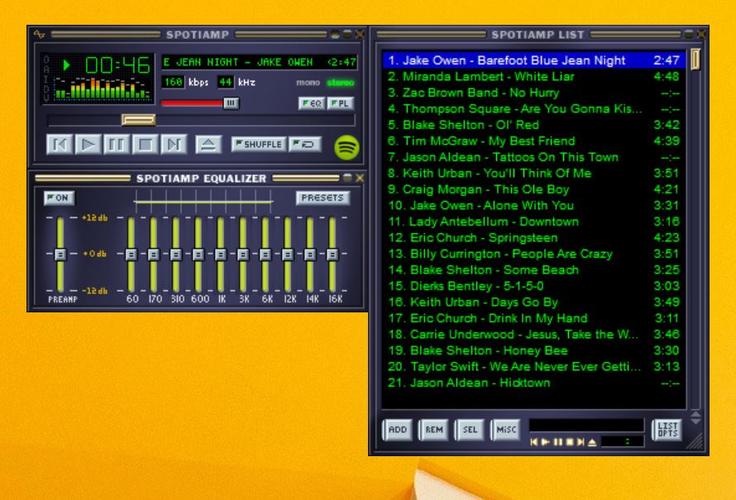Click the 14K equalizer band slider
Viewport: 736px width, 500px height.
(310, 254)
